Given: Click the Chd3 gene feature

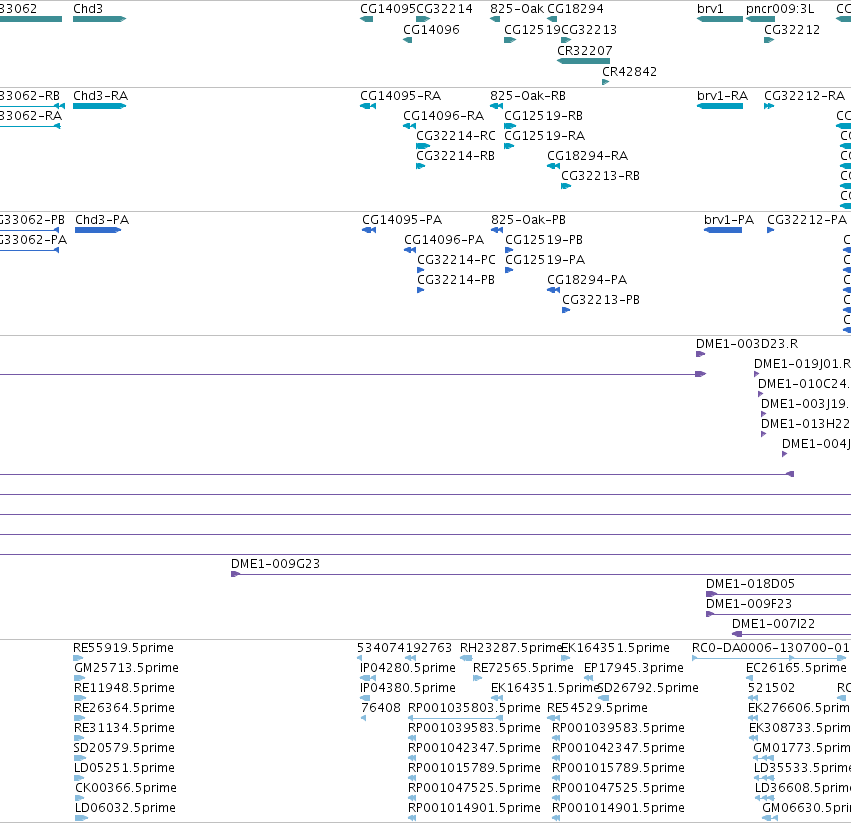Looking at the screenshot, I should [99, 19].
